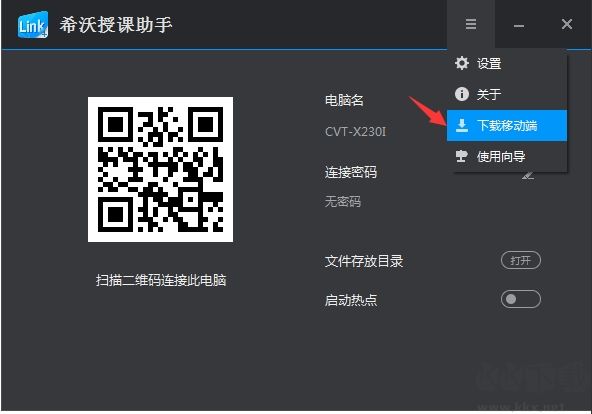Click the Link app logo icon

pyautogui.click(x=33, y=25)
